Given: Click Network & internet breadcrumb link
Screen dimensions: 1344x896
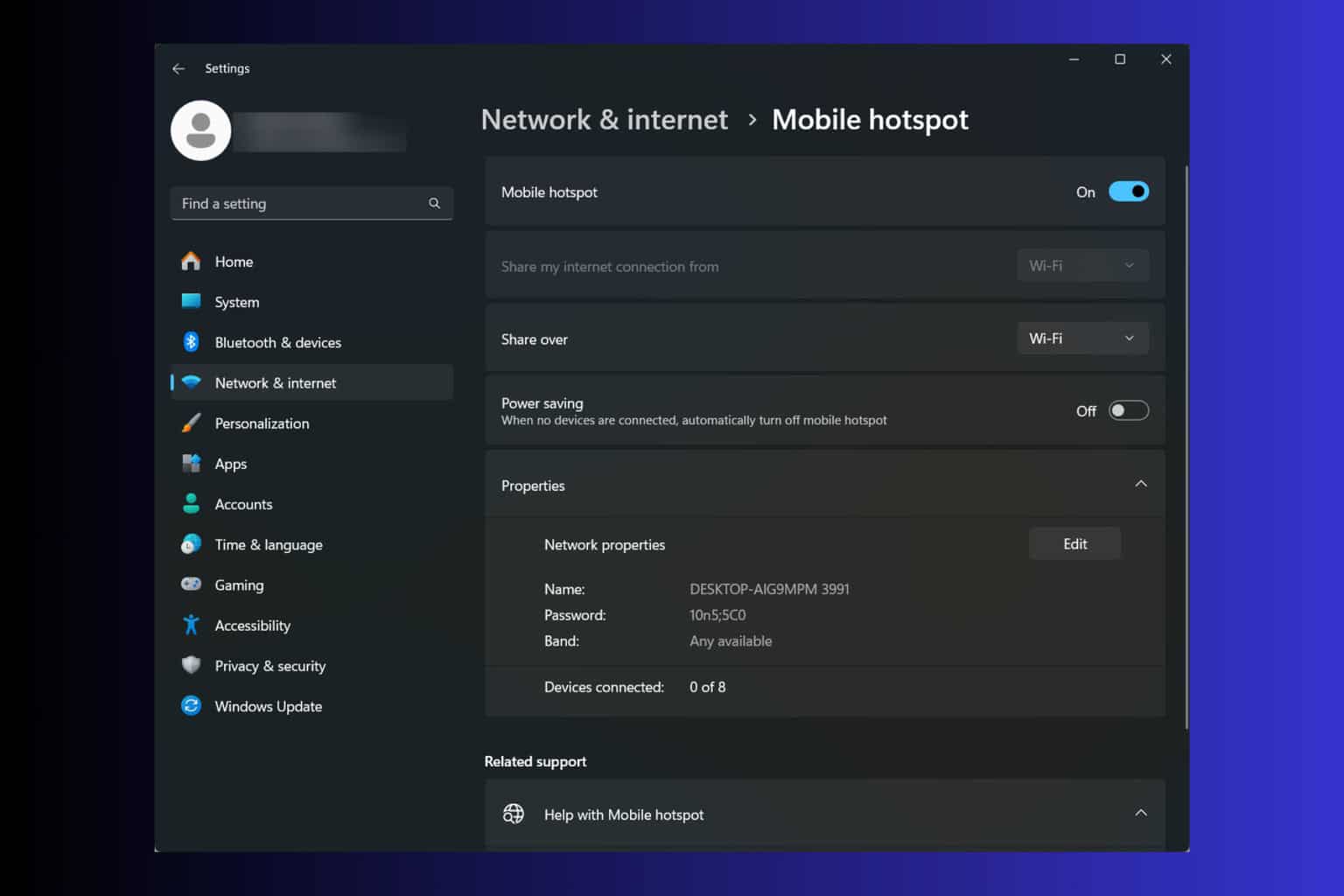Looking at the screenshot, I should pyautogui.click(x=605, y=120).
